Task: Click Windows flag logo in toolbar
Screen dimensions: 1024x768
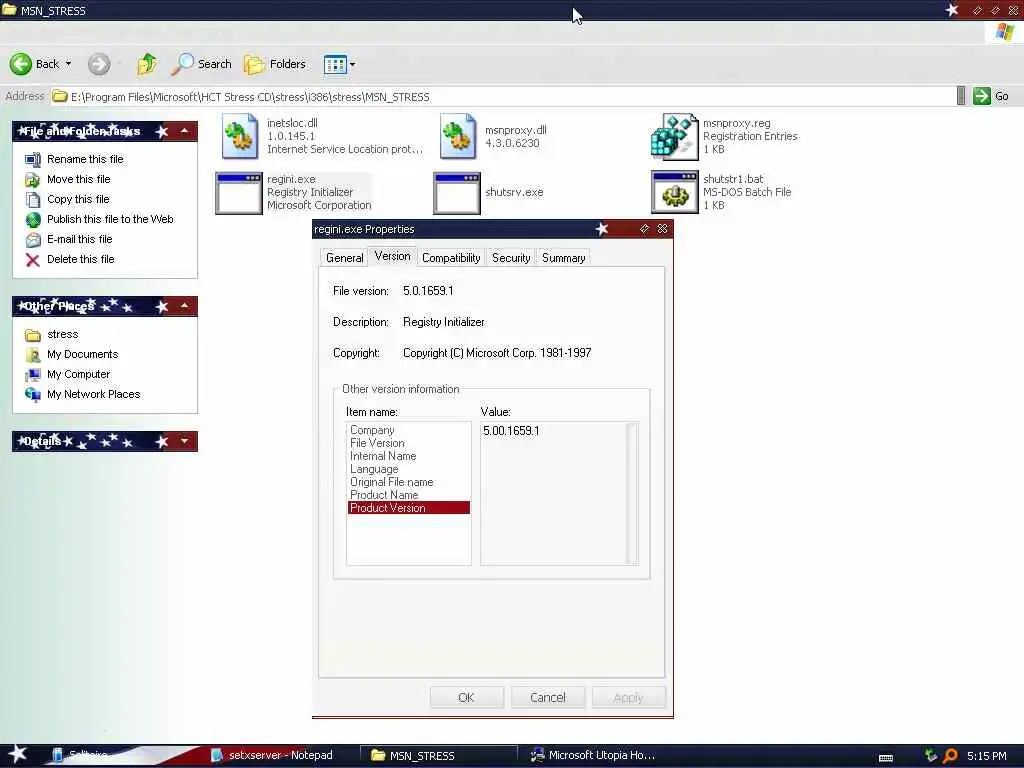Action: [1004, 32]
